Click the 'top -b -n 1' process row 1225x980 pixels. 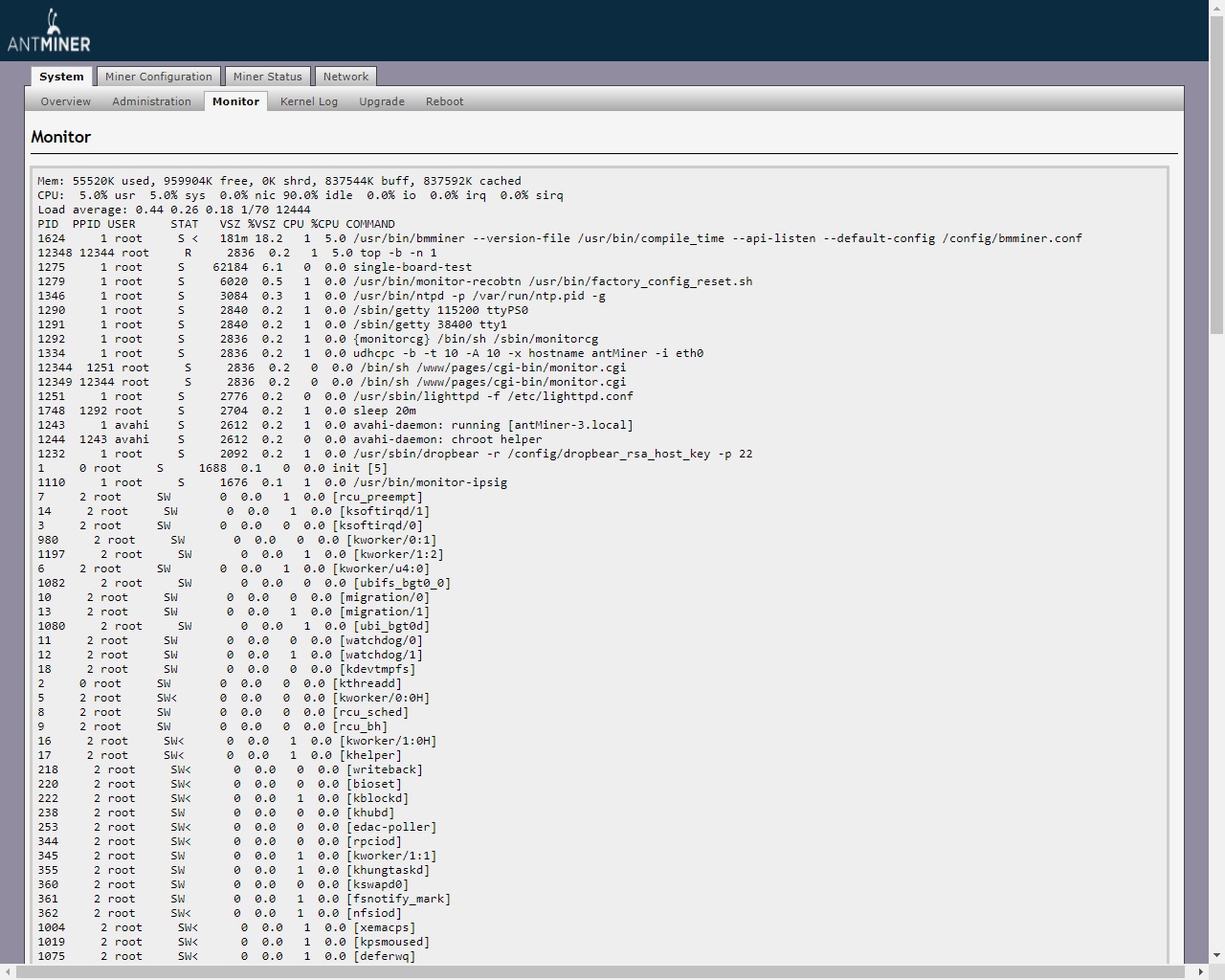[x=237, y=253]
